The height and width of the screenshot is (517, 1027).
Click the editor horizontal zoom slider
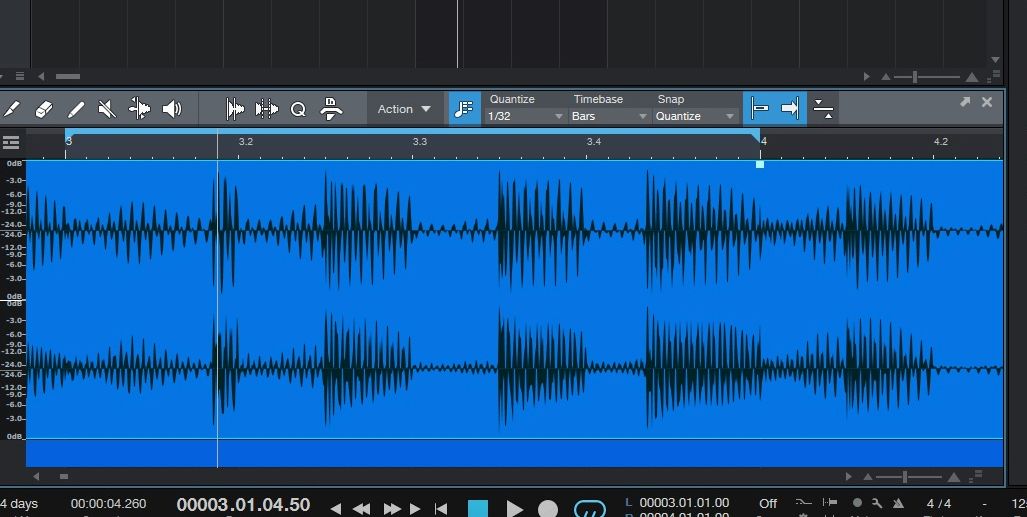coord(908,477)
